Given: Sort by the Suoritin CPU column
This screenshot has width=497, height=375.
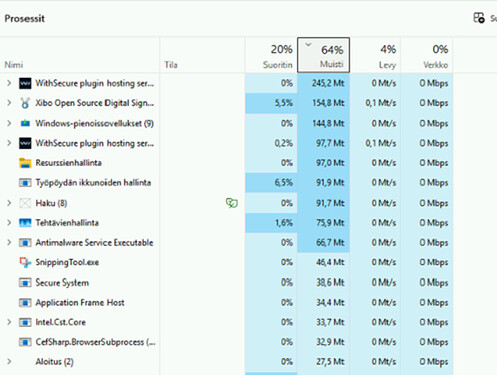Looking at the screenshot, I should point(271,55).
